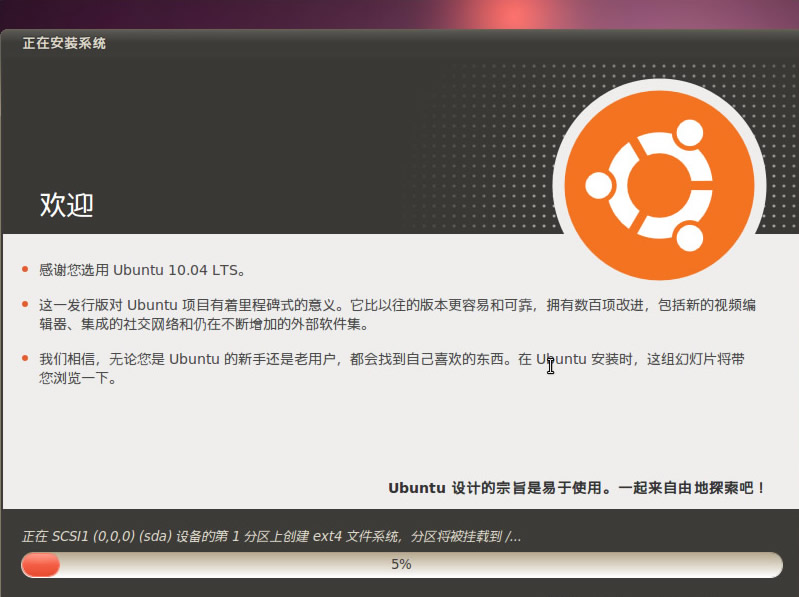
Task: Click the 5% installation progress bar
Action: 402,564
